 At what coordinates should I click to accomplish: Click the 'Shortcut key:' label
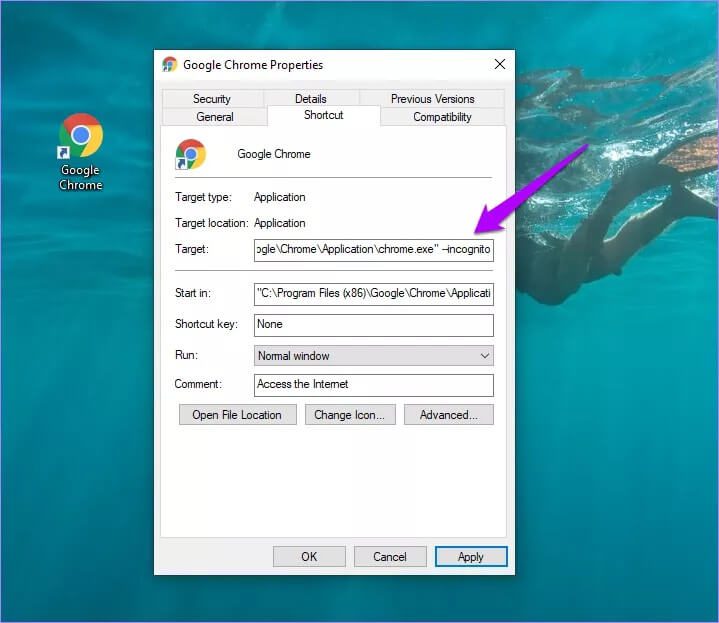tap(206, 324)
